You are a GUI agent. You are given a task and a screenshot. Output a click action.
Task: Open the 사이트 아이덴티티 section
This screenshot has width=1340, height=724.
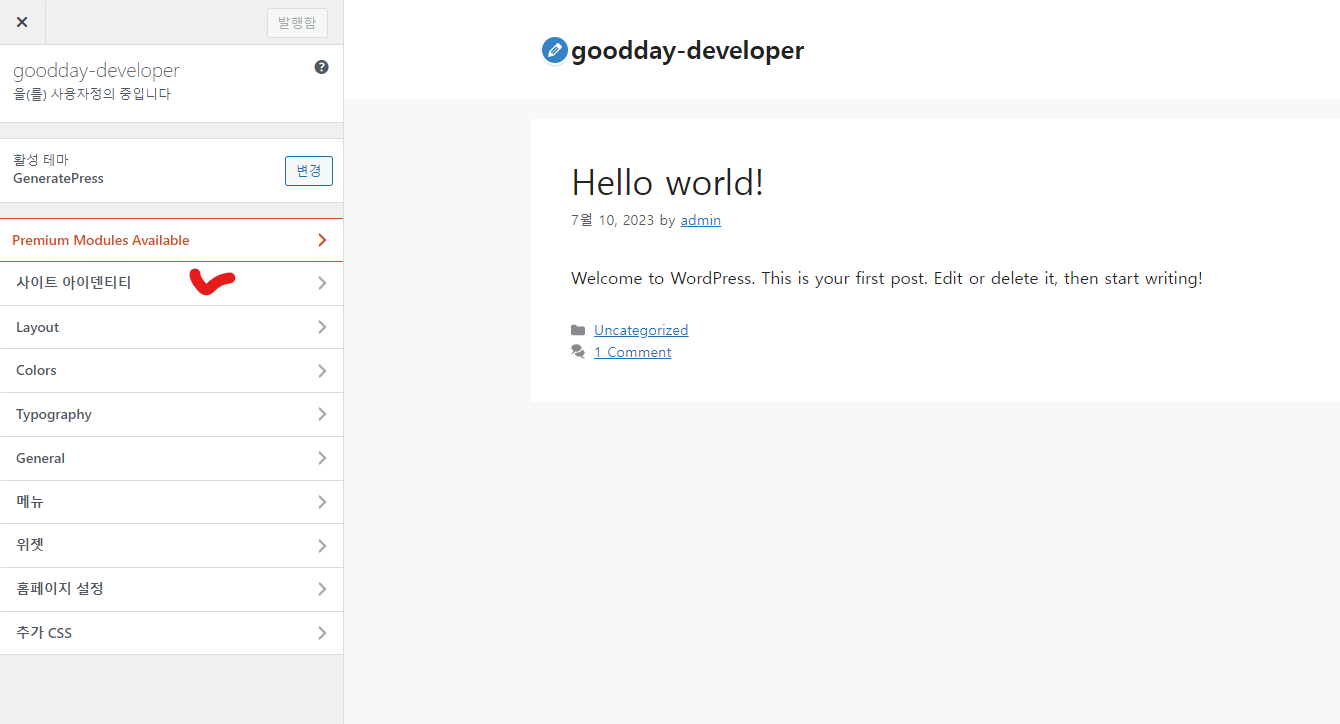tap(171, 284)
